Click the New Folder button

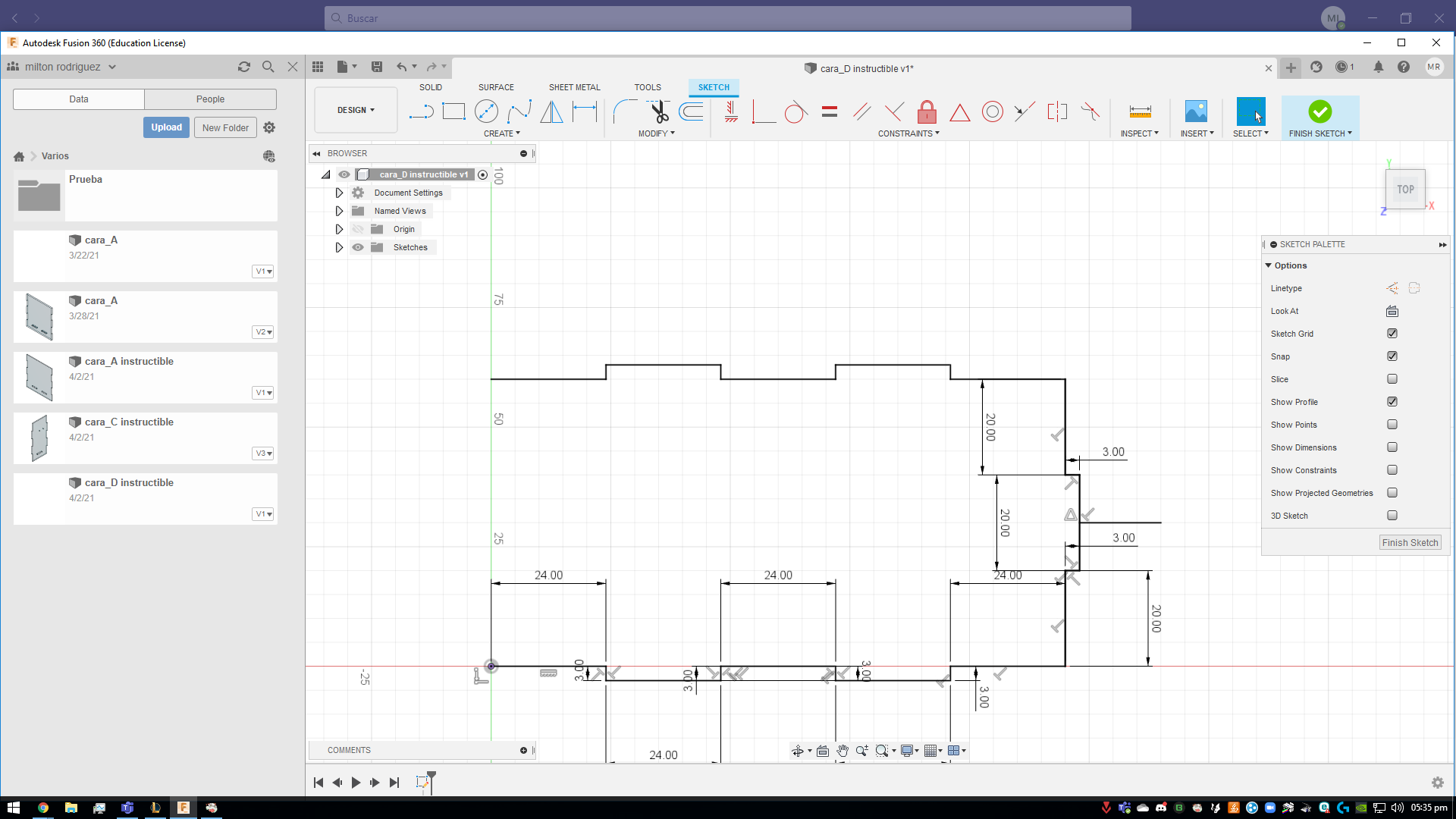click(x=225, y=127)
